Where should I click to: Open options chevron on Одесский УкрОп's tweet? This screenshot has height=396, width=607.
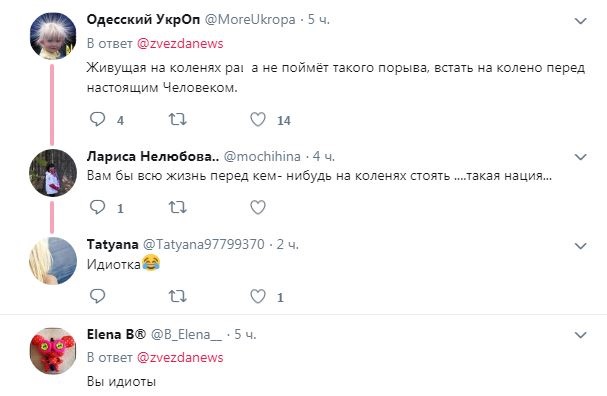(580, 21)
